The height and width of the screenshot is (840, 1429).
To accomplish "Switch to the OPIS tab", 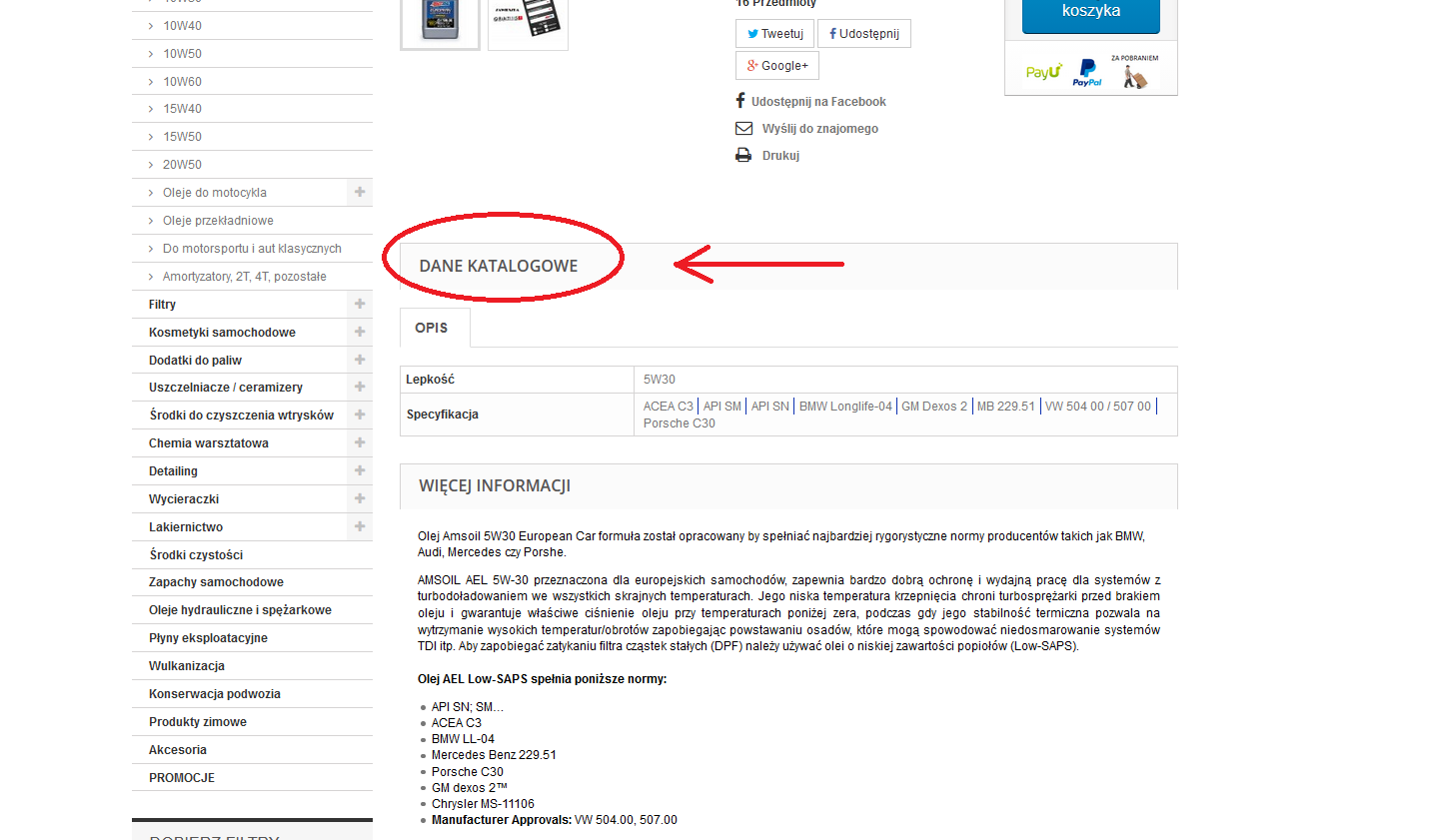I will click(x=435, y=328).
